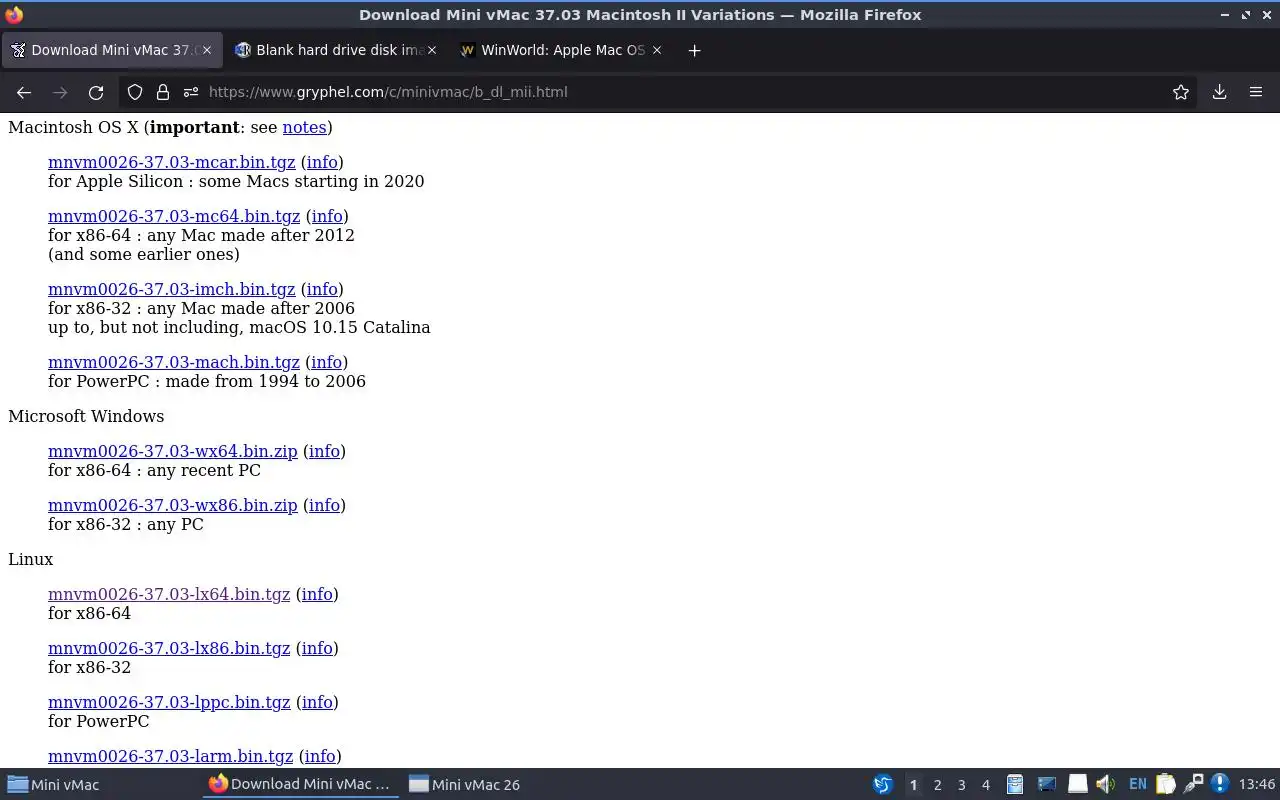The height and width of the screenshot is (800, 1280).
Task: Switch to Firefox Download Mini vMac taskbar entry
Action: (301, 784)
